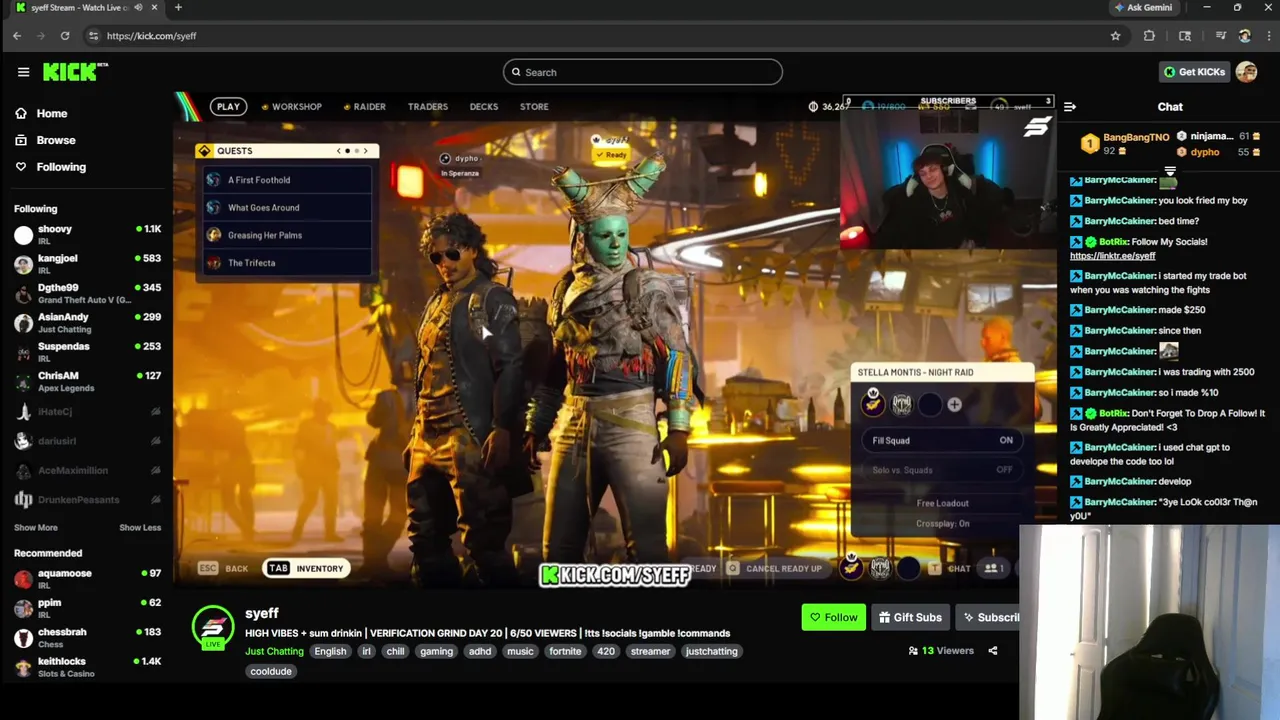
Task: Click Get KICKs button
Action: point(1194,72)
